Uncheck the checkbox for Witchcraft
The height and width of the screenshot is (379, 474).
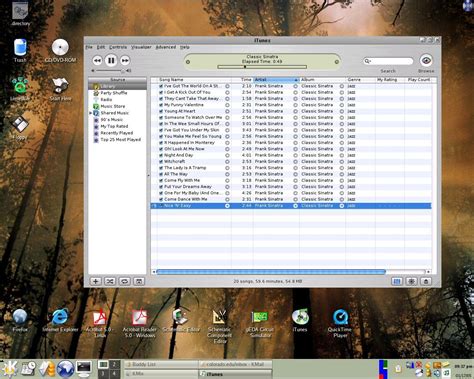161,162
